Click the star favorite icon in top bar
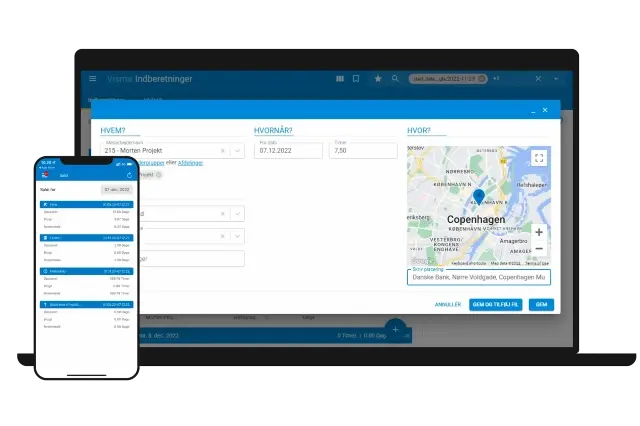The height and width of the screenshot is (426, 640). pos(378,78)
